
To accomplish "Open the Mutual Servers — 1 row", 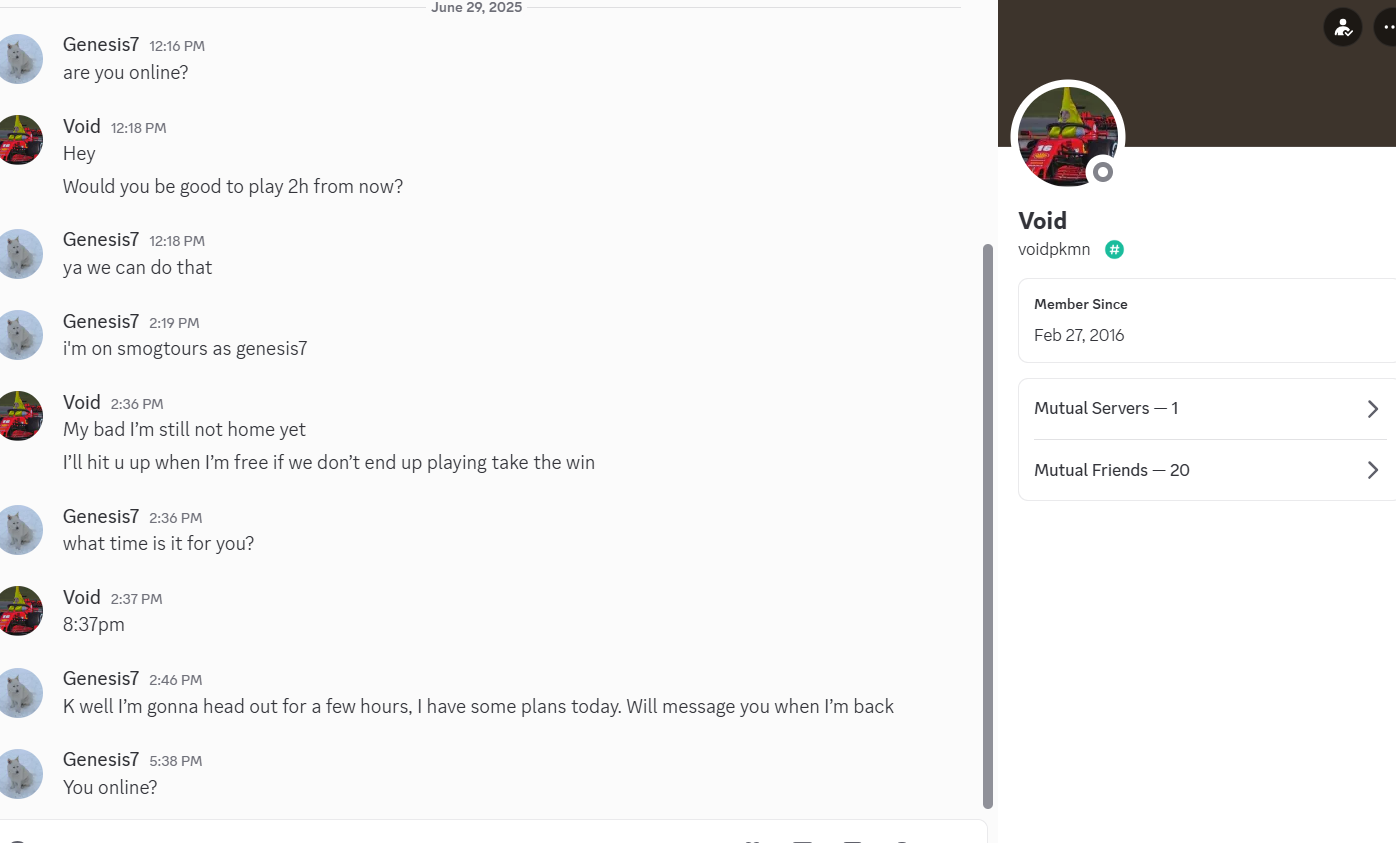I will click(1208, 409).
